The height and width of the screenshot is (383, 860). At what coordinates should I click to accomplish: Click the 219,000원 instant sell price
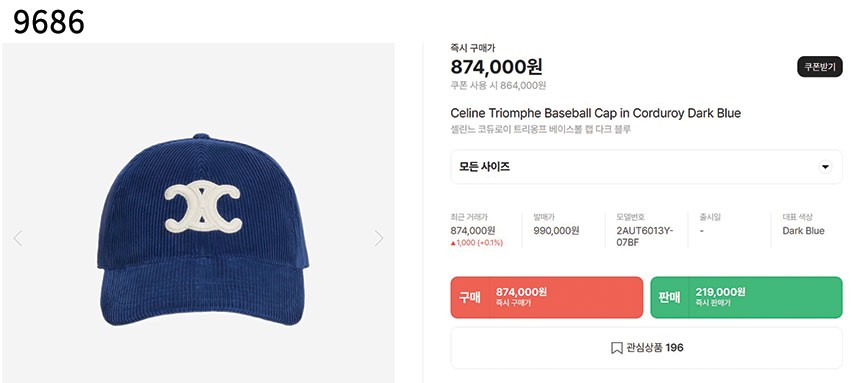tap(720, 292)
